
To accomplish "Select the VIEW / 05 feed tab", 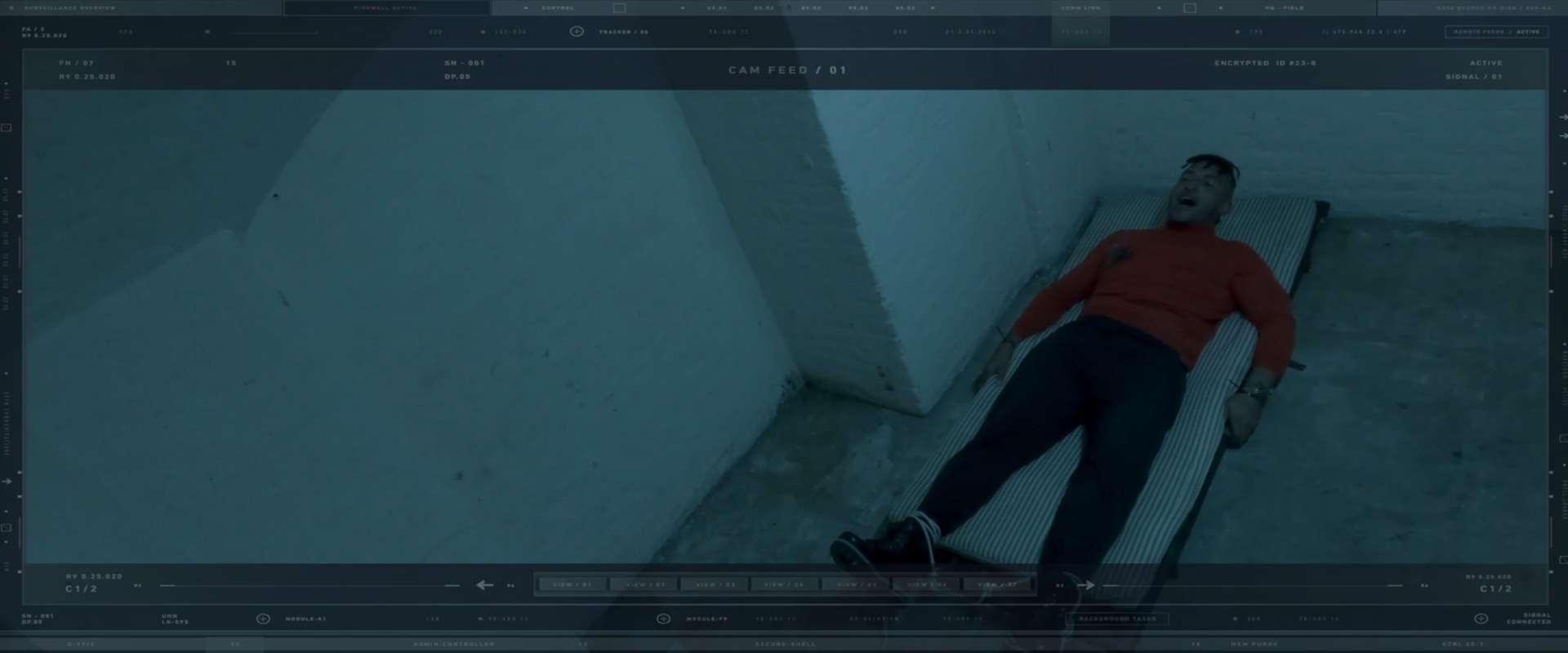I will tap(856, 584).
